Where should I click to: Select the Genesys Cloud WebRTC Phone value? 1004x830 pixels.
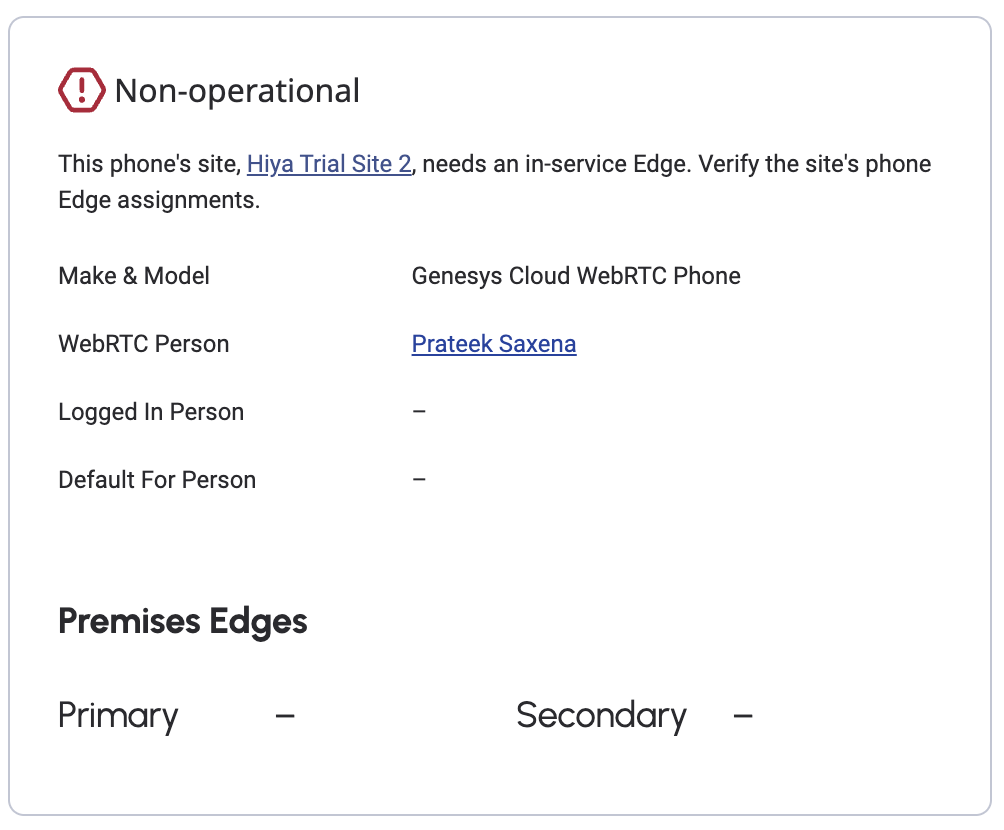pyautogui.click(x=576, y=276)
